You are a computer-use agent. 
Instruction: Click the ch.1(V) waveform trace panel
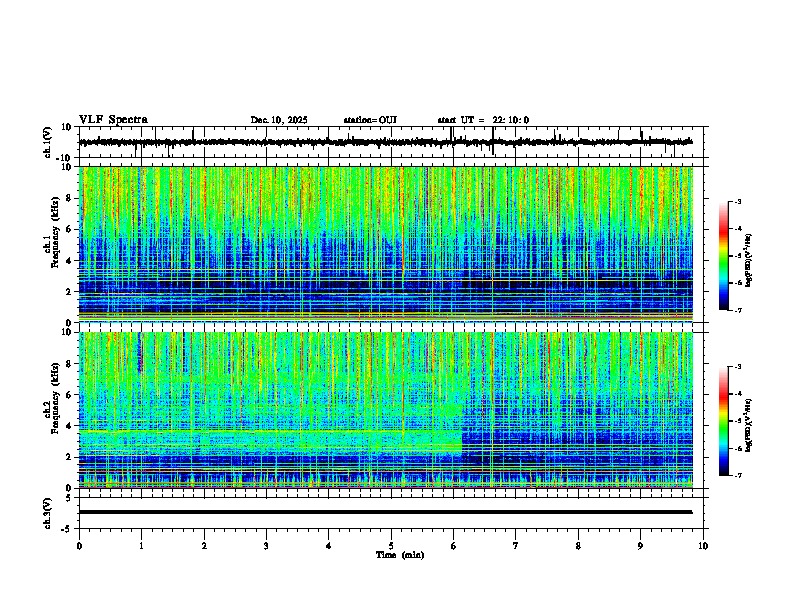(391, 142)
